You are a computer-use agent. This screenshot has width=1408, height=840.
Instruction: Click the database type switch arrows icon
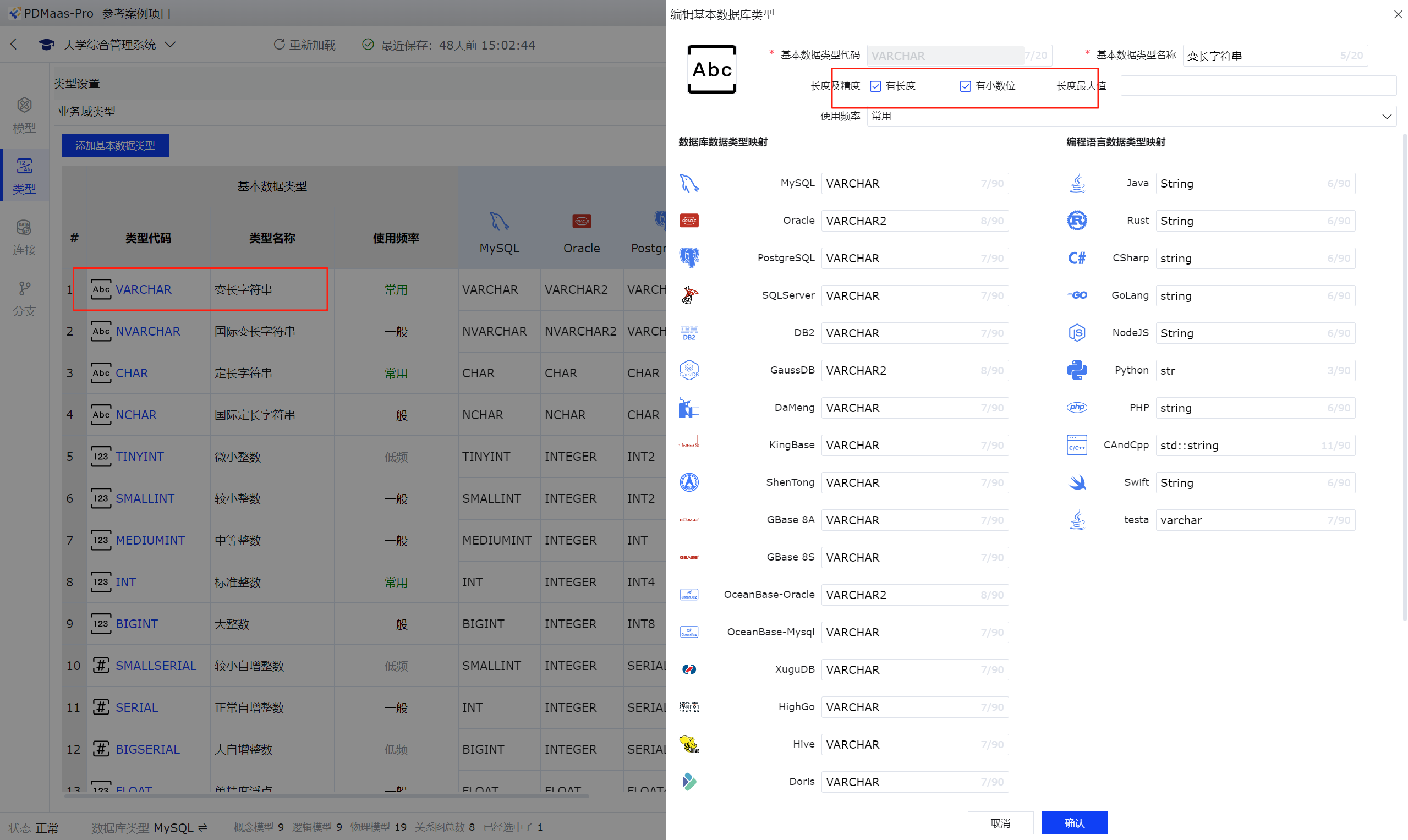point(202,827)
